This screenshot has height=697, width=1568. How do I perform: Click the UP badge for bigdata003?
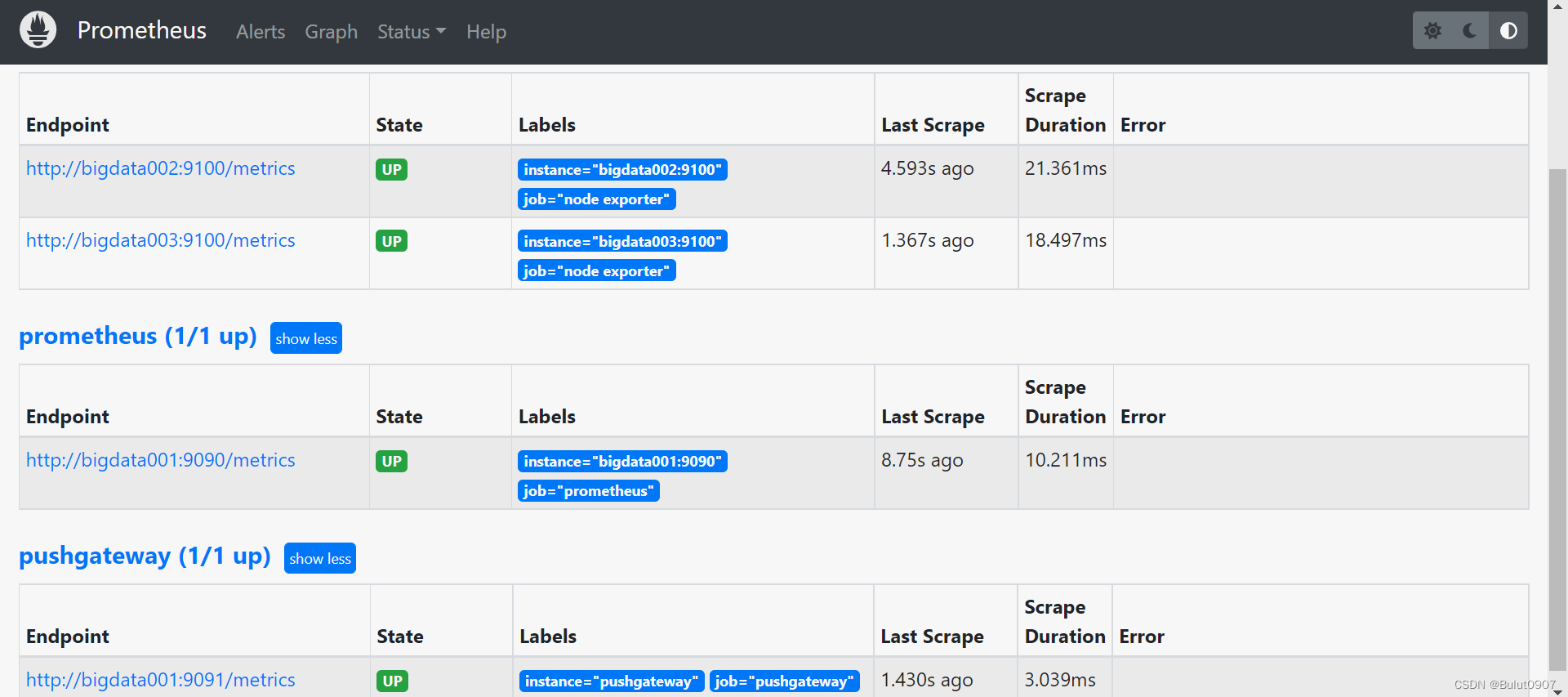click(392, 241)
